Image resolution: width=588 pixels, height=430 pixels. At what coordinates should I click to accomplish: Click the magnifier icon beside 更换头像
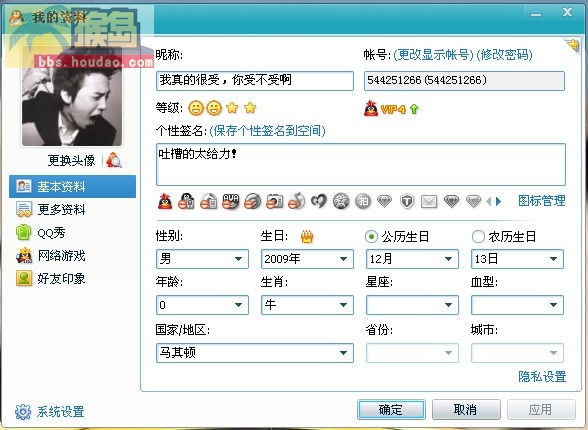(x=114, y=160)
